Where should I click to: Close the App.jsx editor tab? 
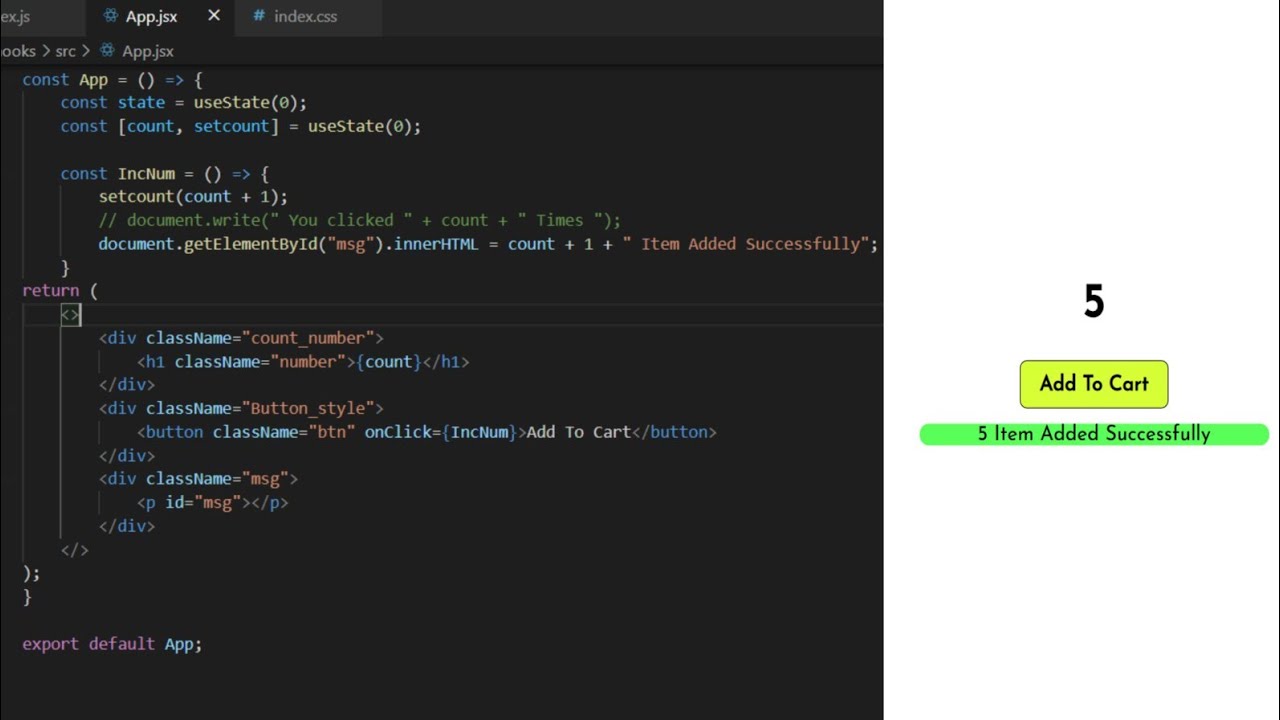214,16
